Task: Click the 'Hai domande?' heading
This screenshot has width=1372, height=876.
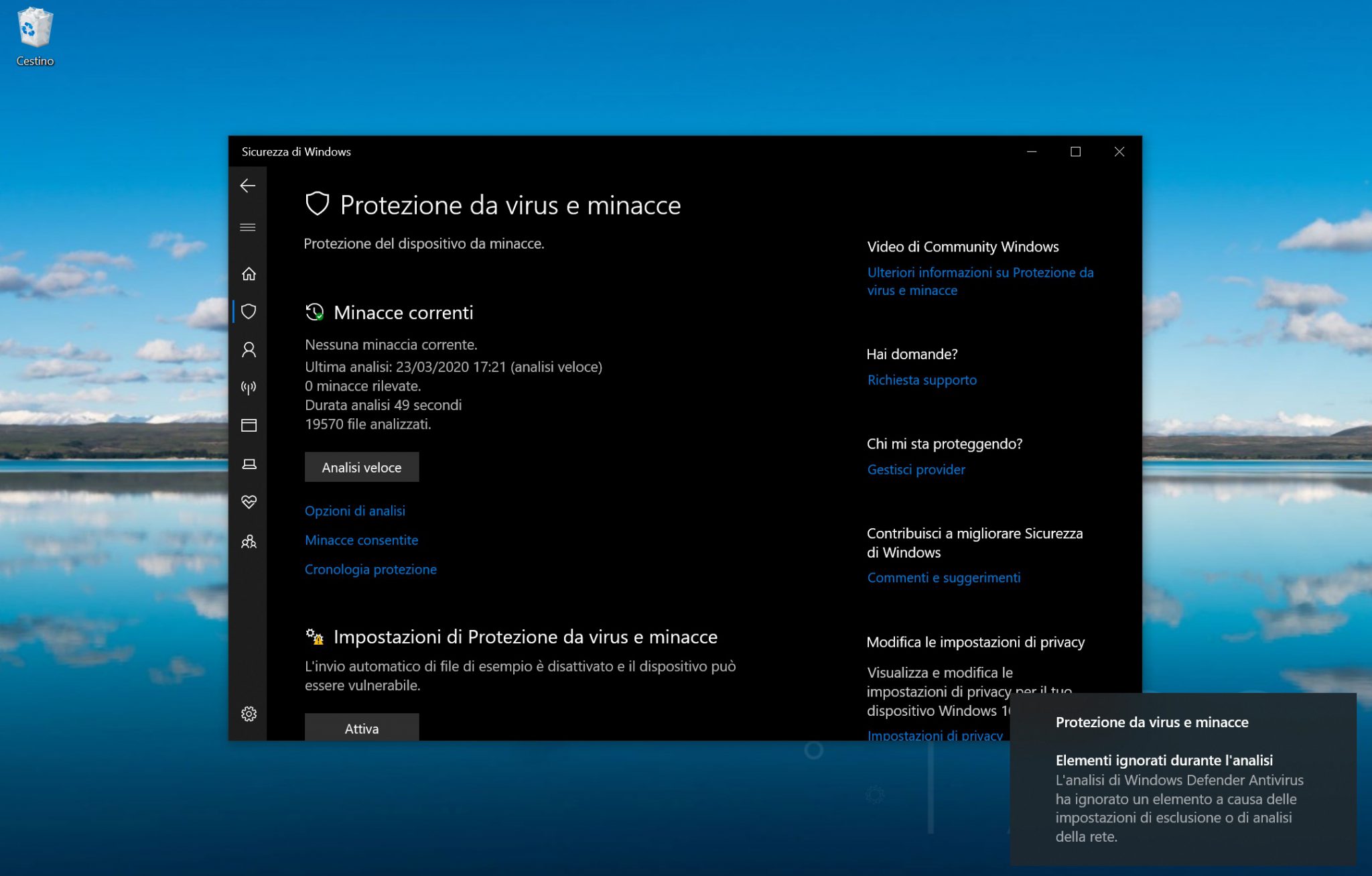Action: pyautogui.click(x=912, y=354)
